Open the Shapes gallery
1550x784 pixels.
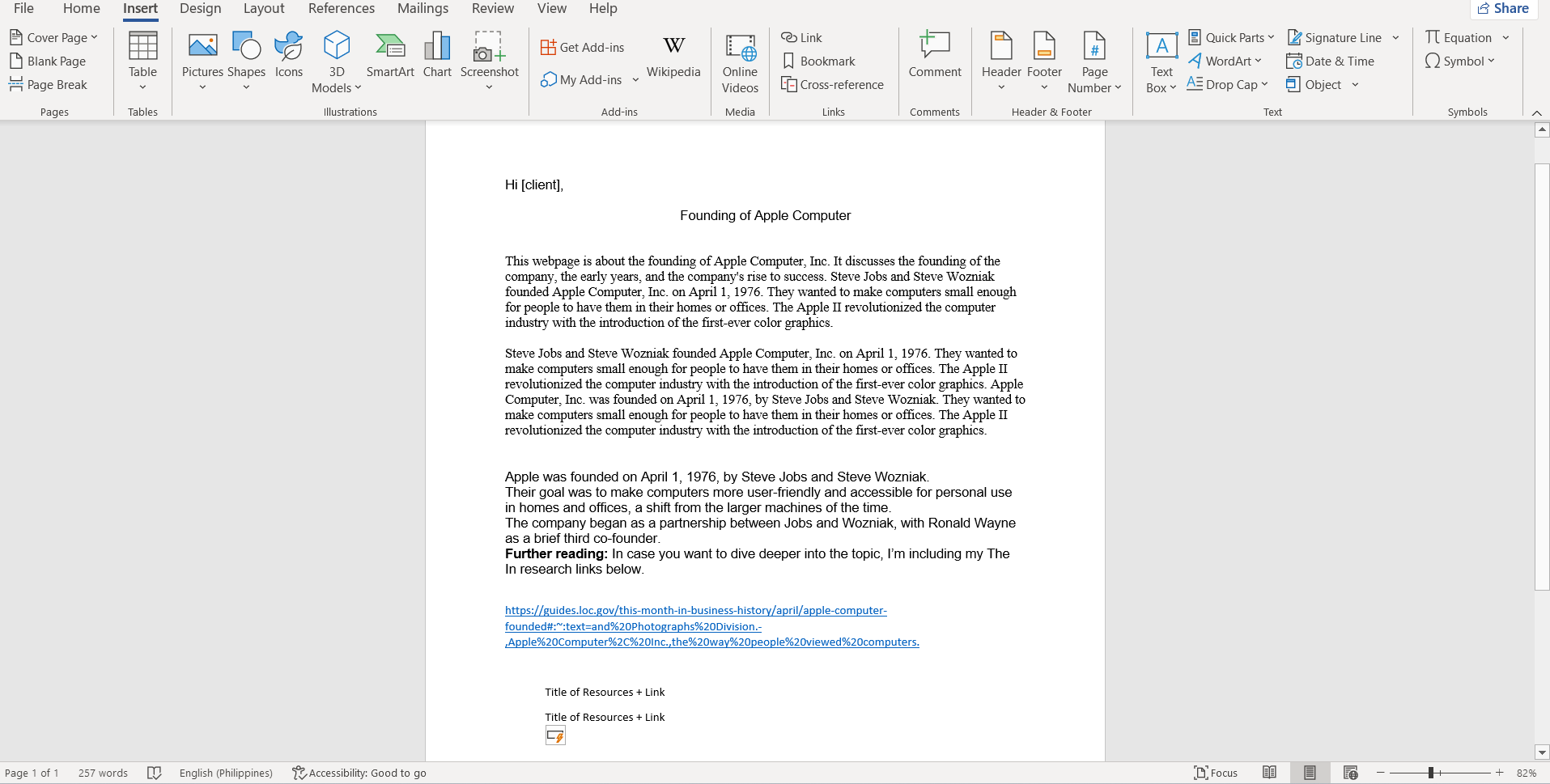[246, 61]
